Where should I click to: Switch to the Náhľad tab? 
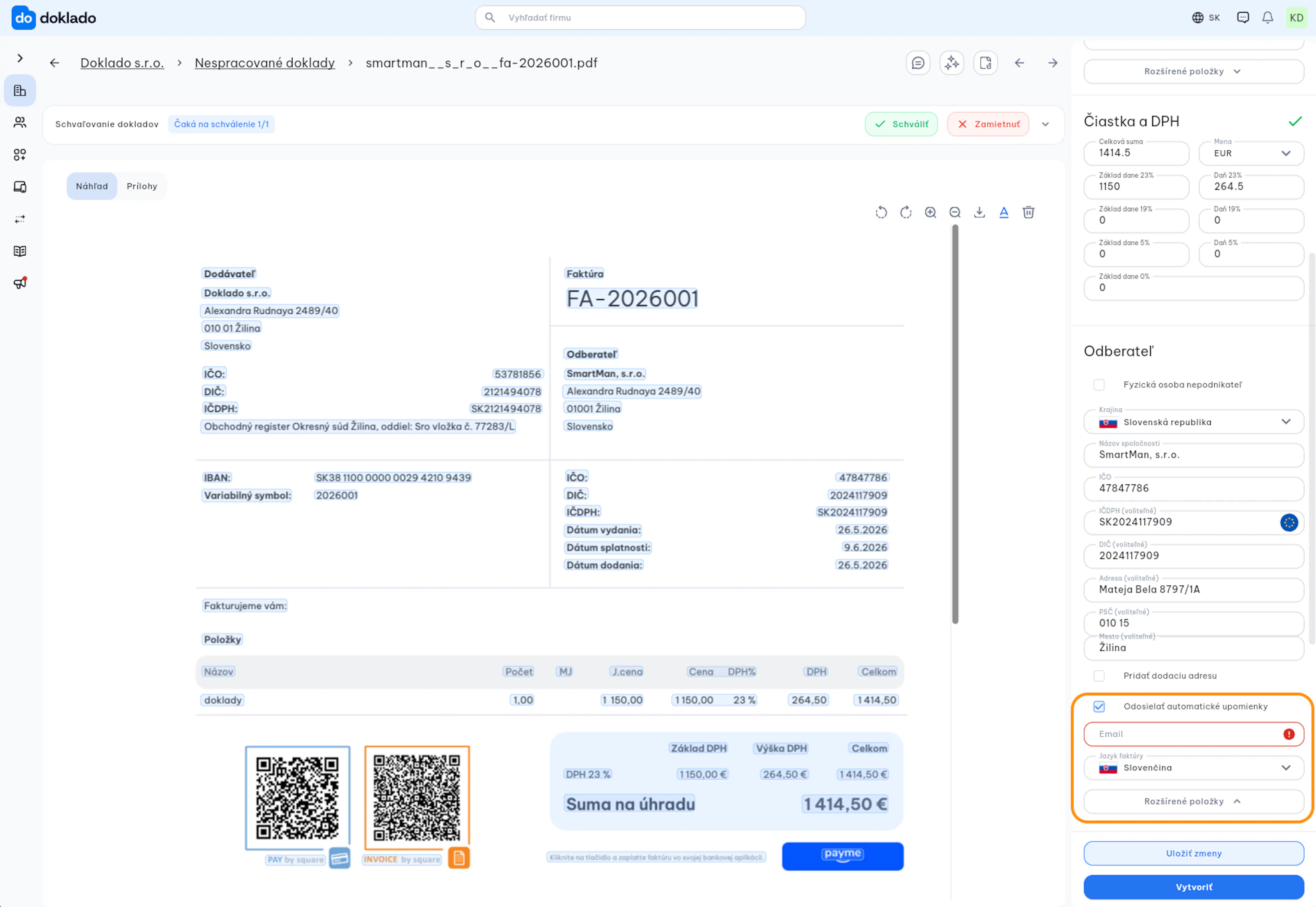92,186
